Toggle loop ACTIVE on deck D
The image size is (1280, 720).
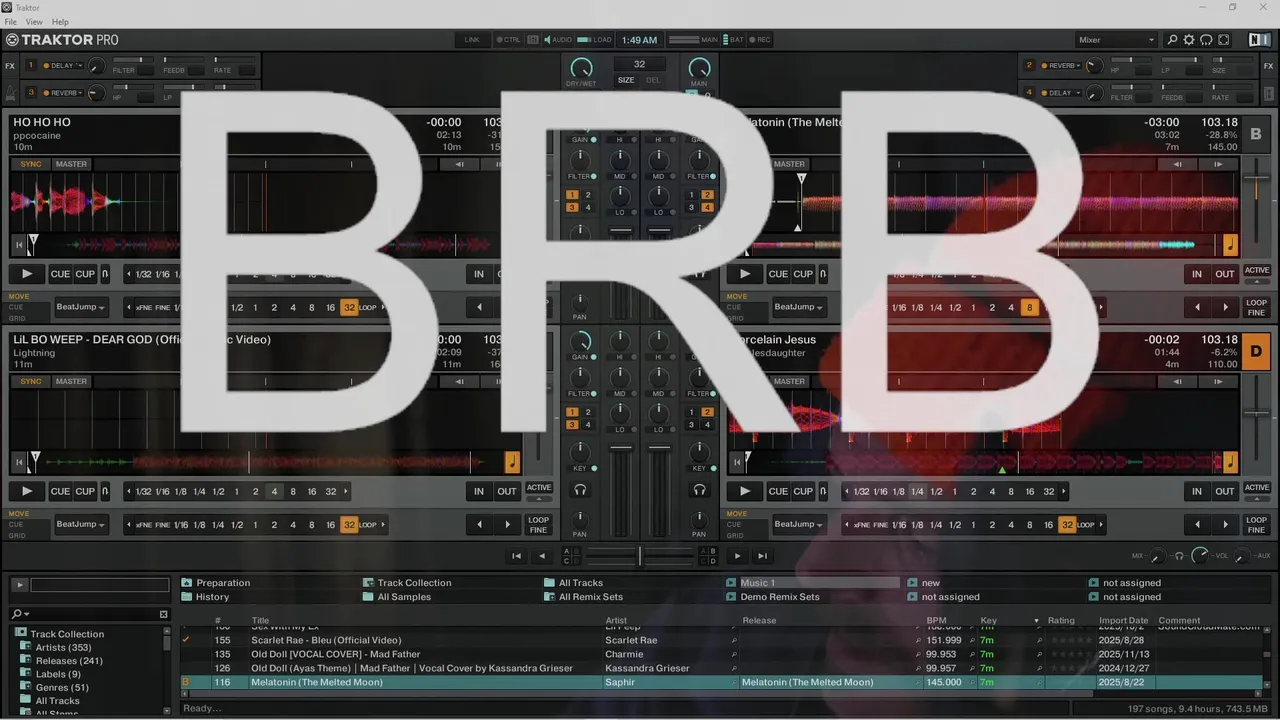(x=1257, y=488)
